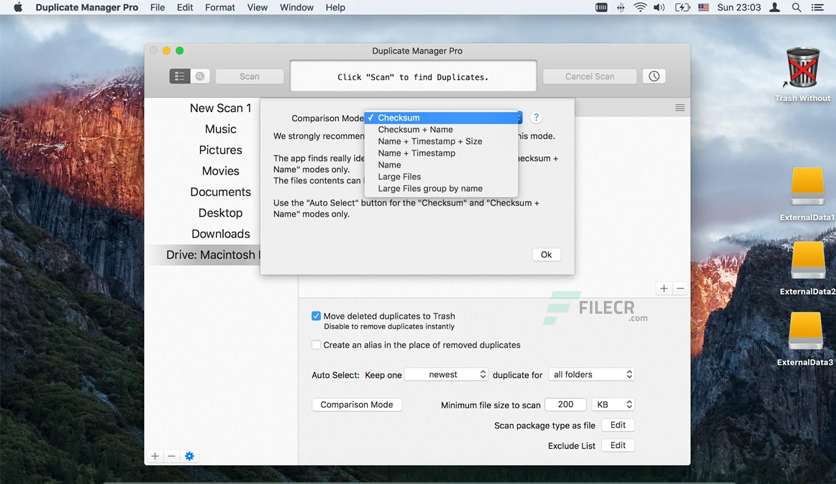This screenshot has height=484, width=836.
Task: Open ExternalData2 drive on desktop
Action: 807,268
